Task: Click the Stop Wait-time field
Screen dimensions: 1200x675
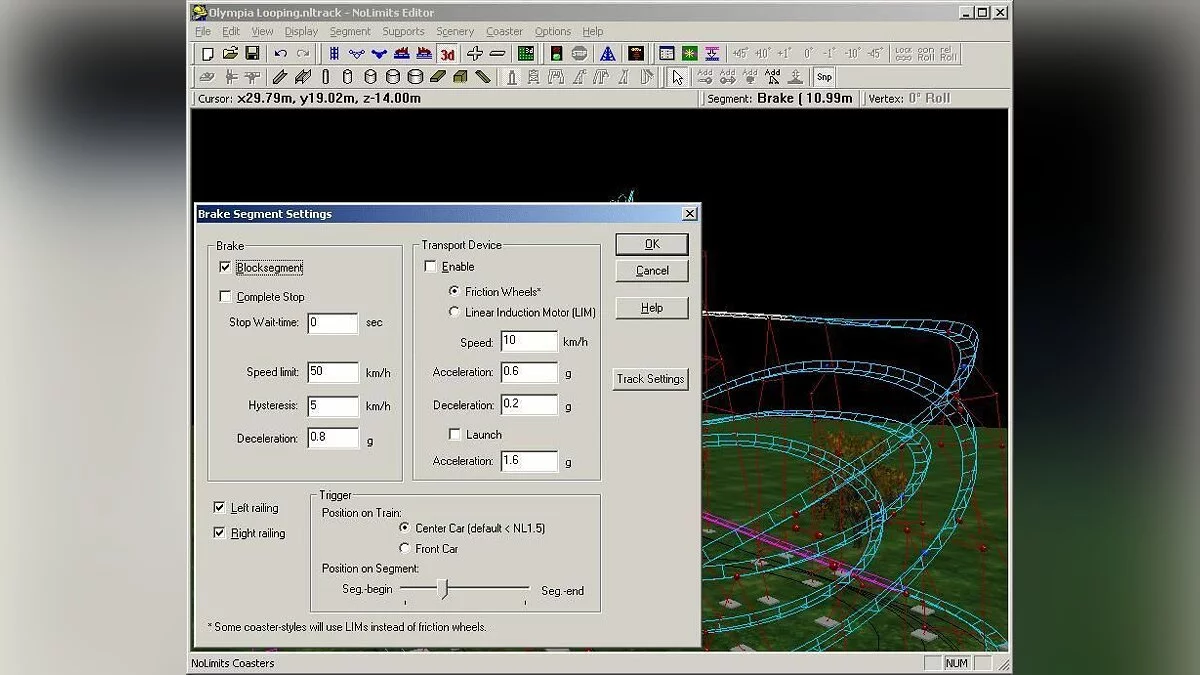Action: click(333, 323)
